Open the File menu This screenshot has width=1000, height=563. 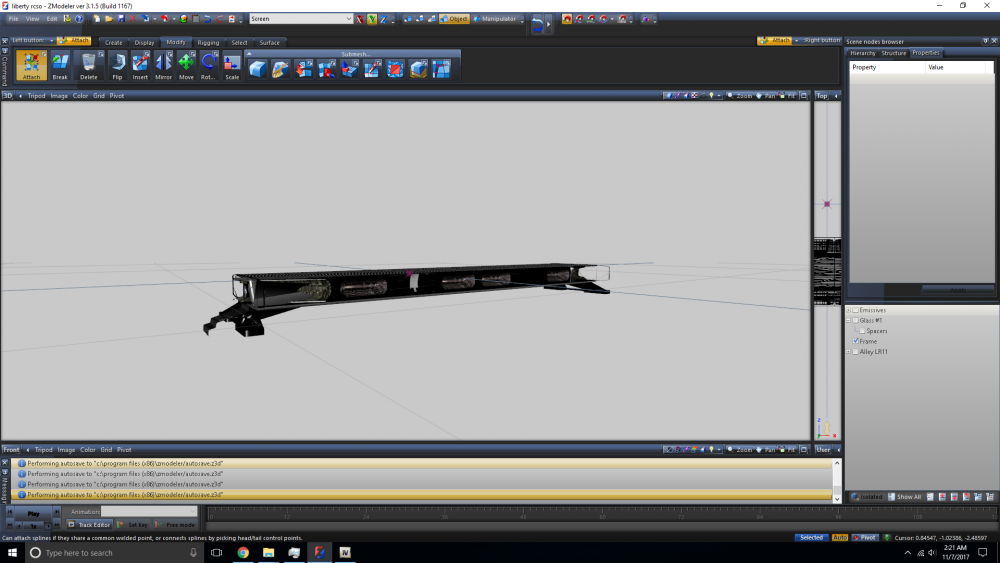click(13, 19)
